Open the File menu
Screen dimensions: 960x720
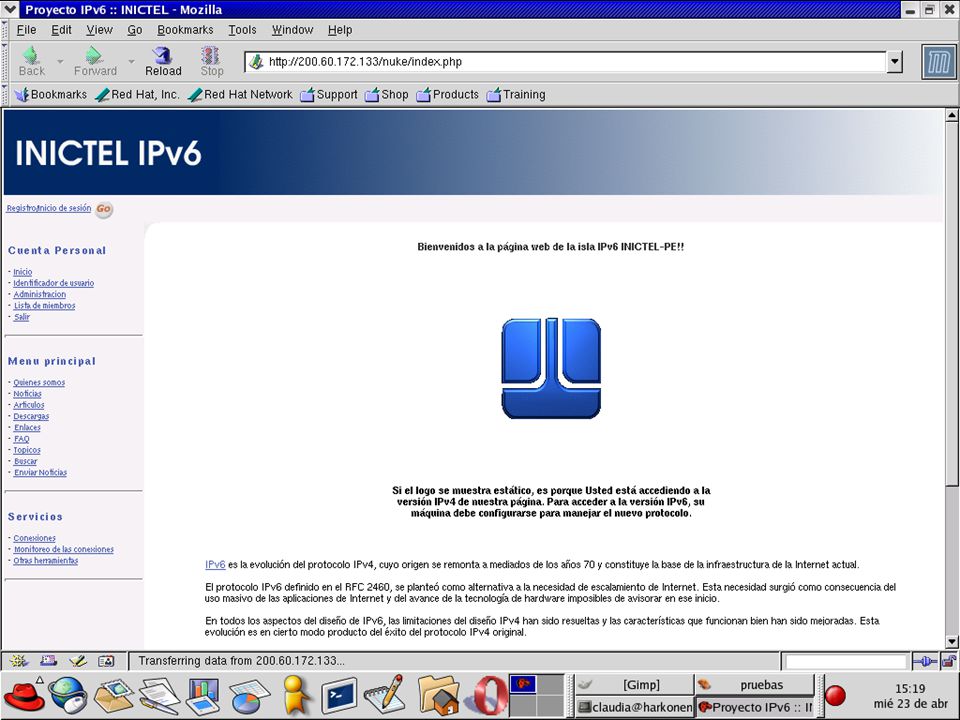[26, 29]
